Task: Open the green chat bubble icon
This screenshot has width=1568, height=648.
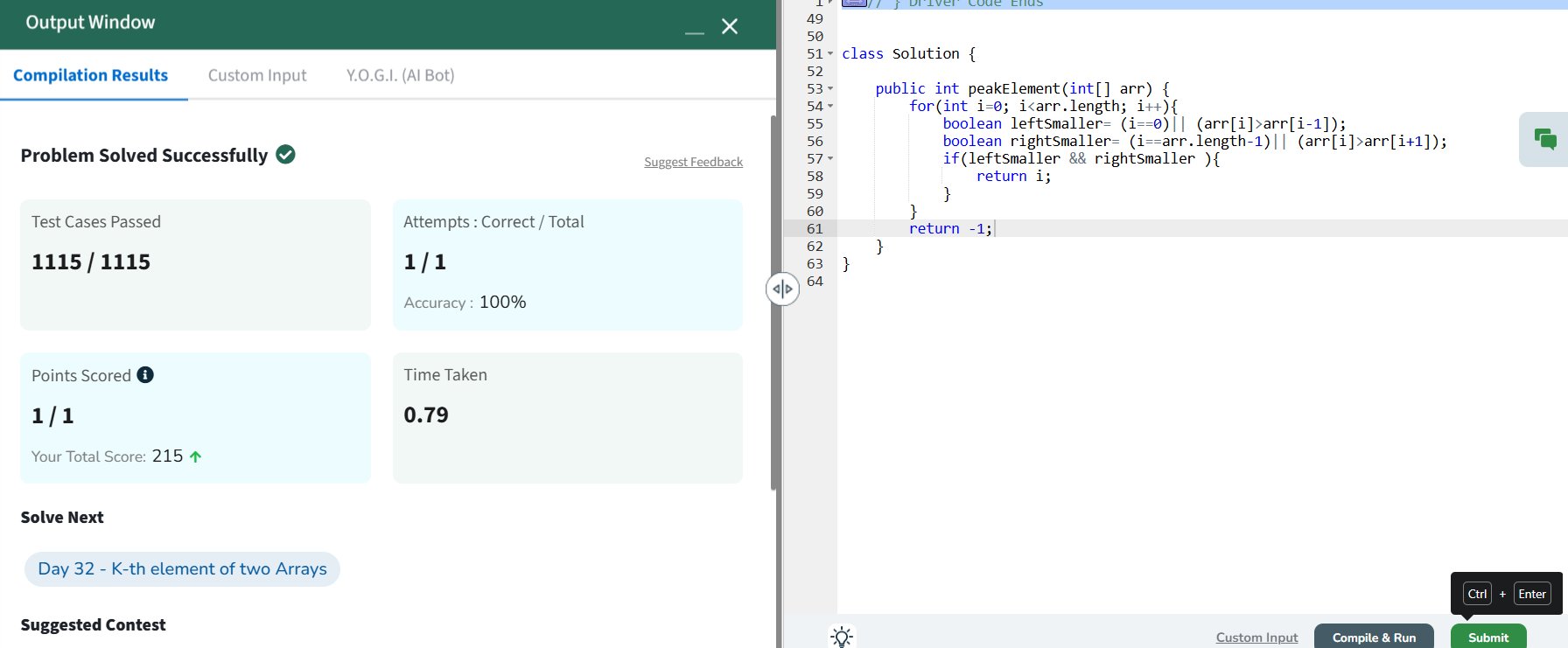Action: click(1545, 139)
